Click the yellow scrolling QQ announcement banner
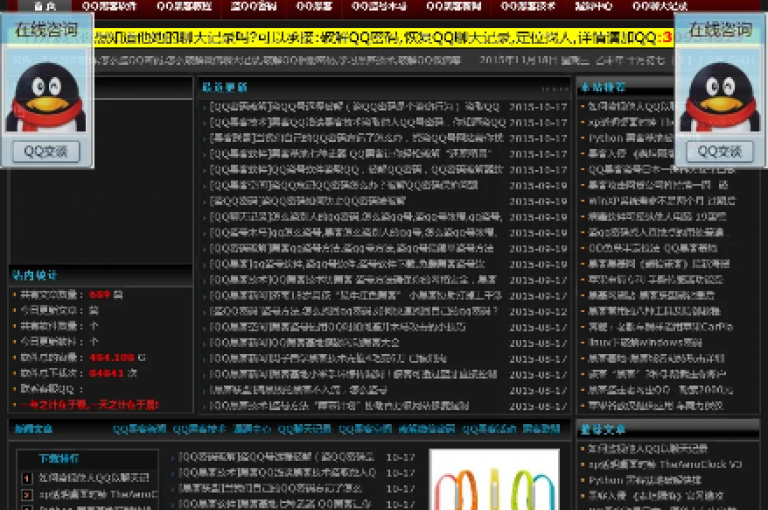Viewport: 768px width, 510px height. [x=384, y=38]
